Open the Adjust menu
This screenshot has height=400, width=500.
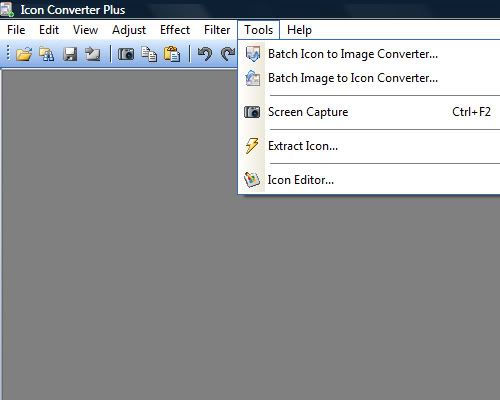129,30
